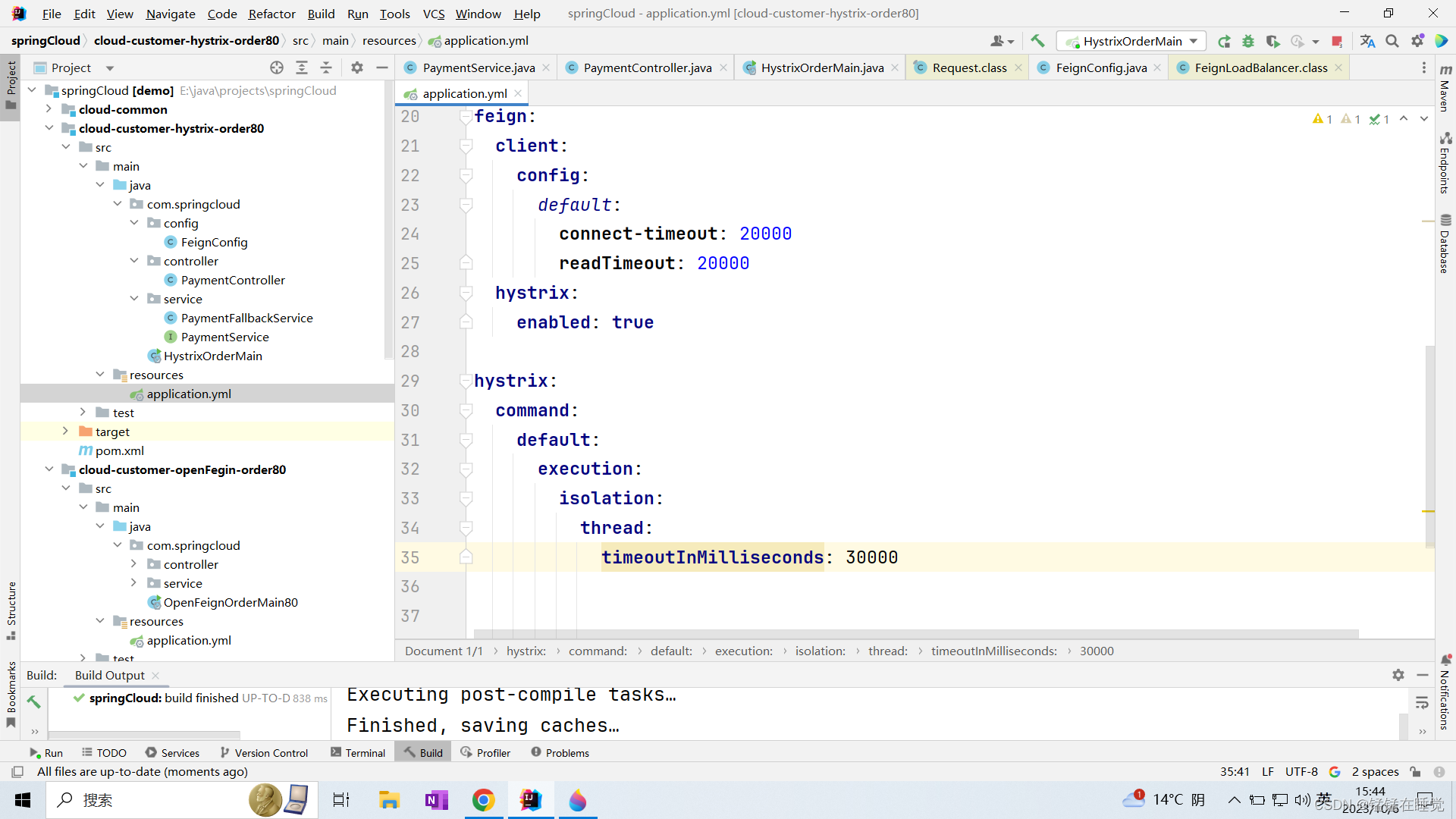
Task: Toggle the Problems tool window
Action: (566, 752)
